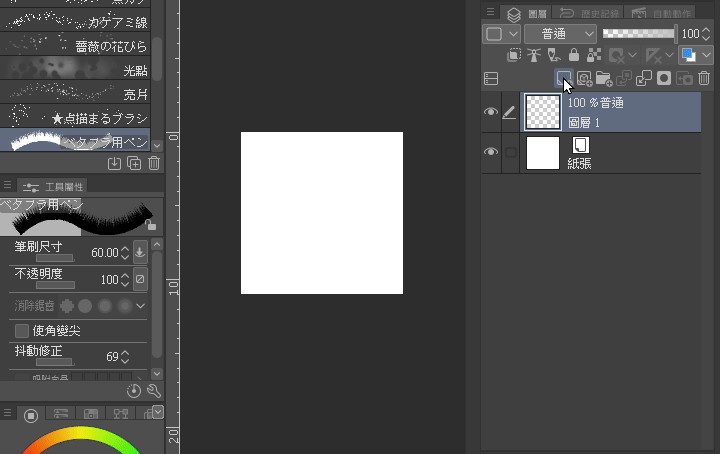Screen dimensions: 720x454
Task: Lock the layer with padlock icon
Action: (x=574, y=56)
